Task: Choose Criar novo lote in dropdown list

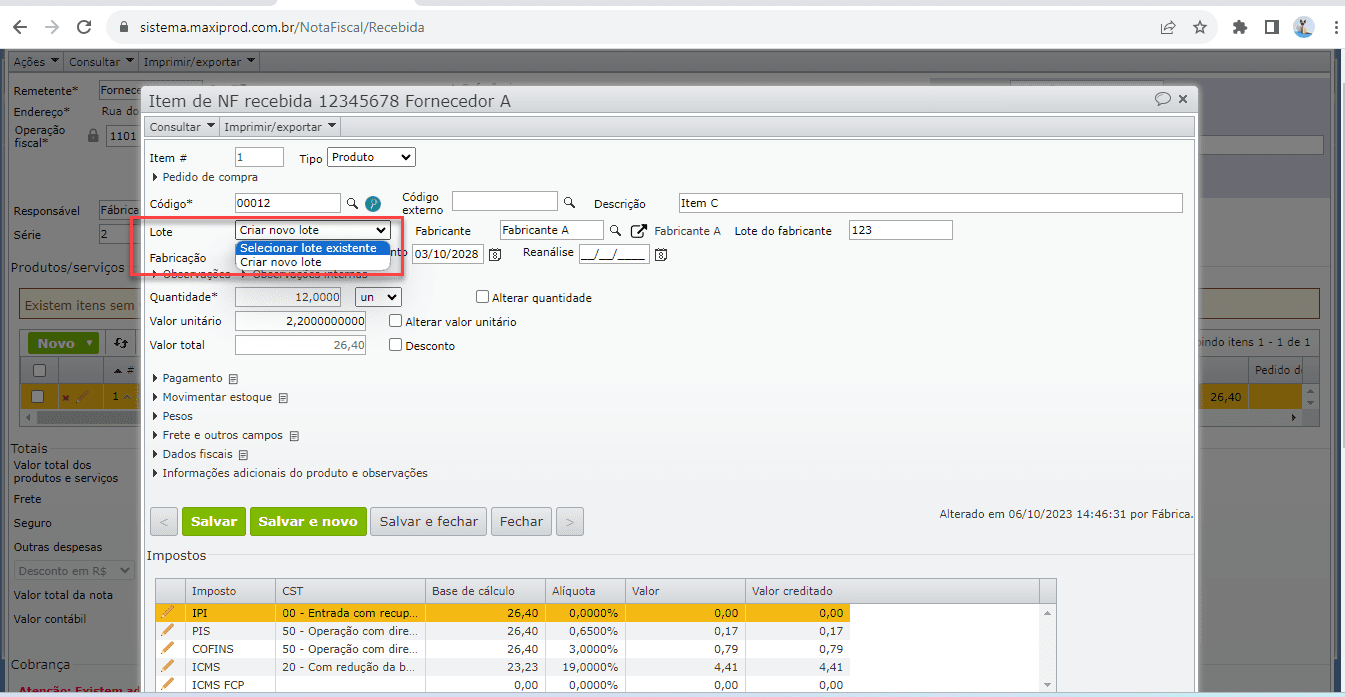Action: [x=312, y=262]
